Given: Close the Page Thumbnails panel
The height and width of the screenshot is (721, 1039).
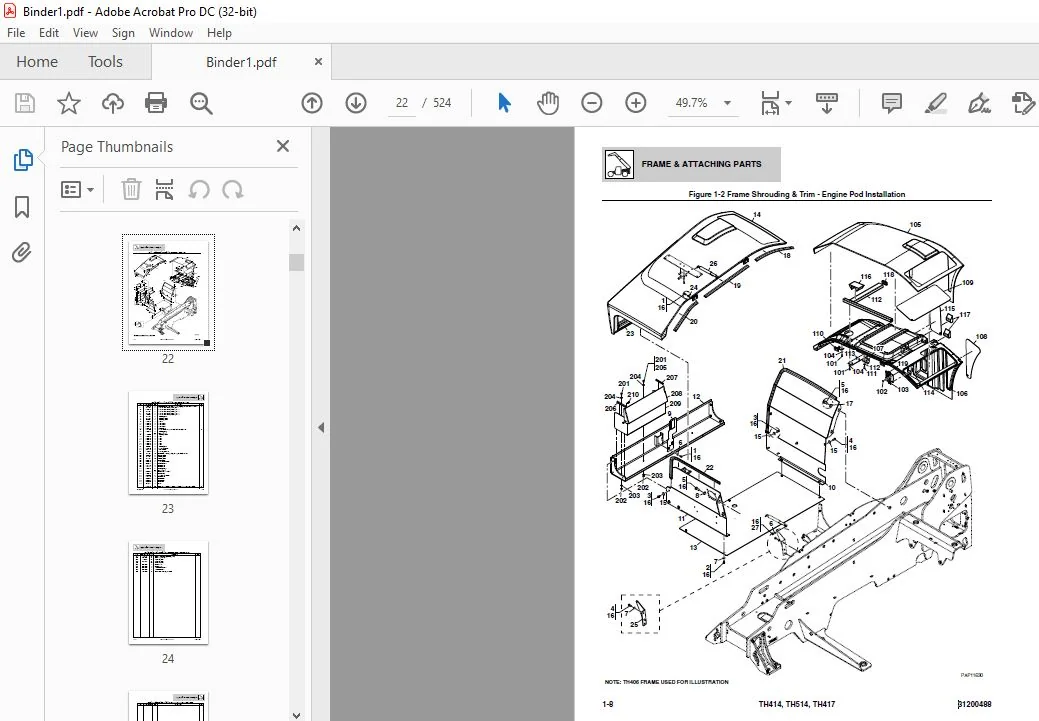Looking at the screenshot, I should click(x=283, y=146).
